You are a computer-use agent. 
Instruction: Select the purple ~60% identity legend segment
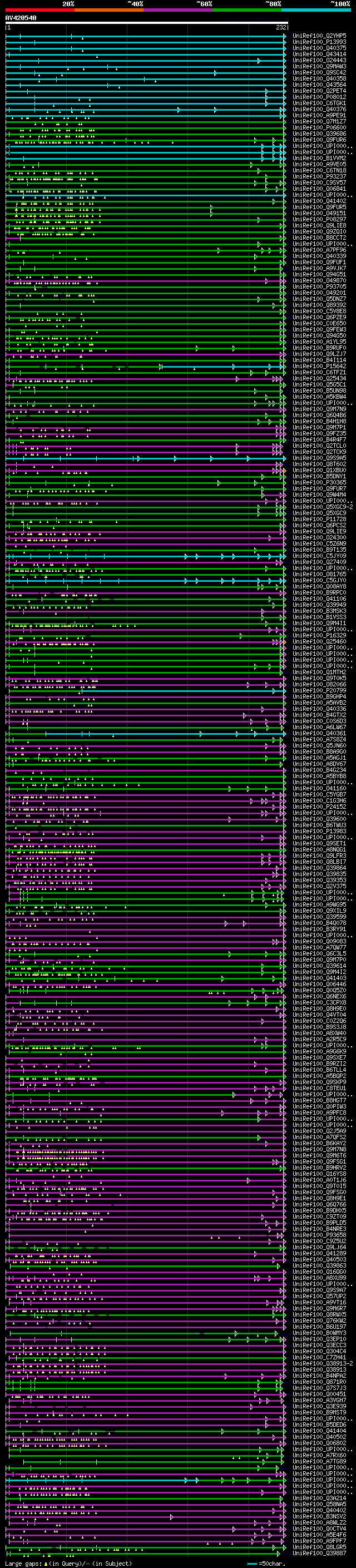tap(179, 10)
